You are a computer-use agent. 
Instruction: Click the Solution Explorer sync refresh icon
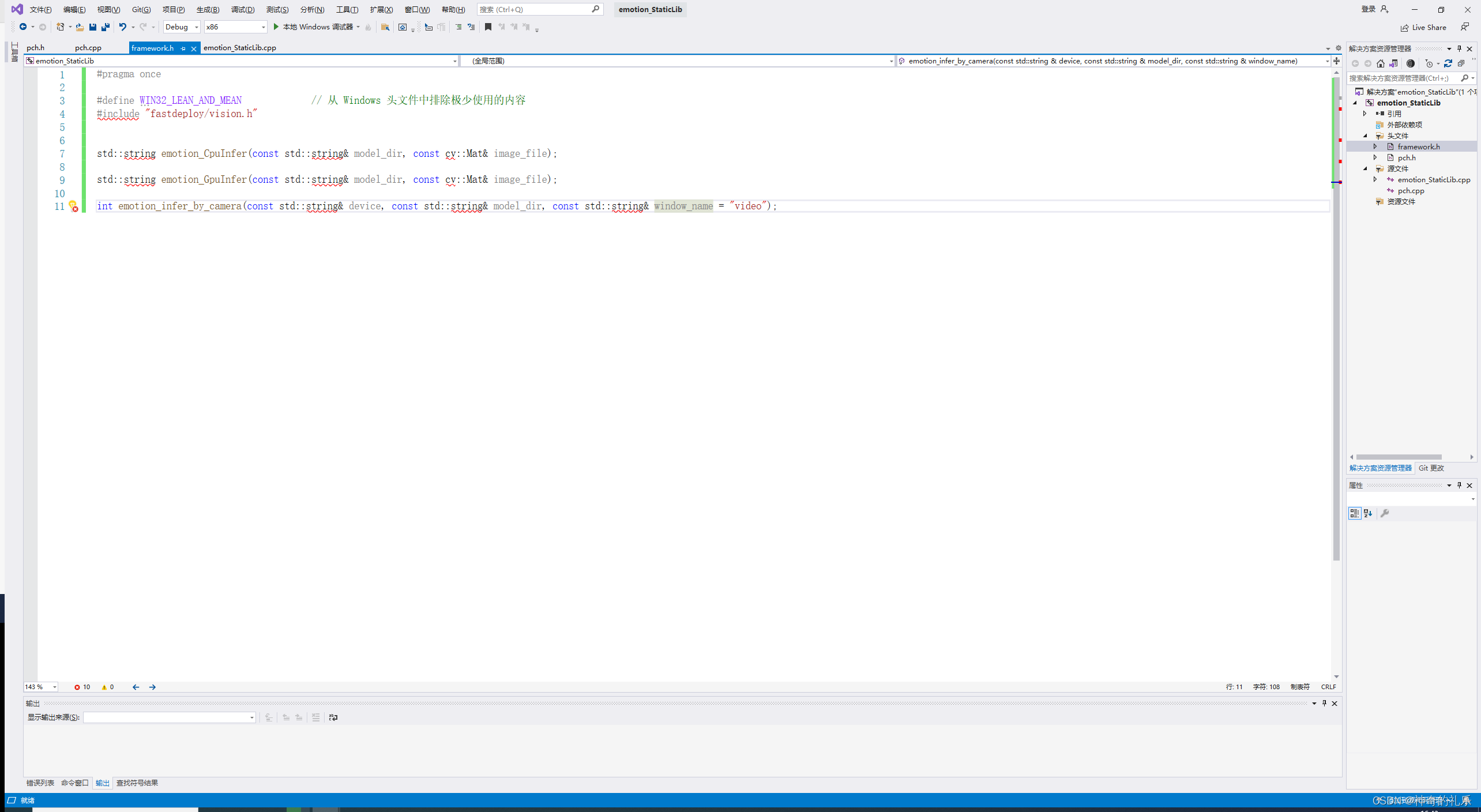tap(1448, 63)
